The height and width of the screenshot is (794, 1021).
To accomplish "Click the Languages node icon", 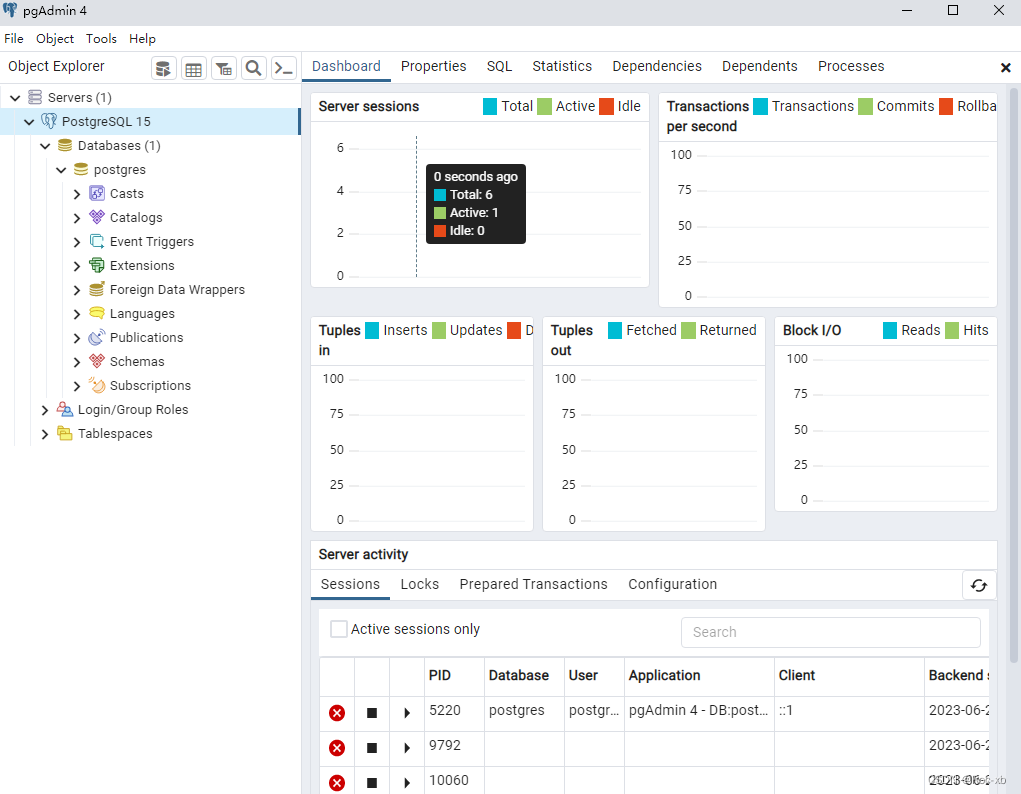I will pos(96,313).
